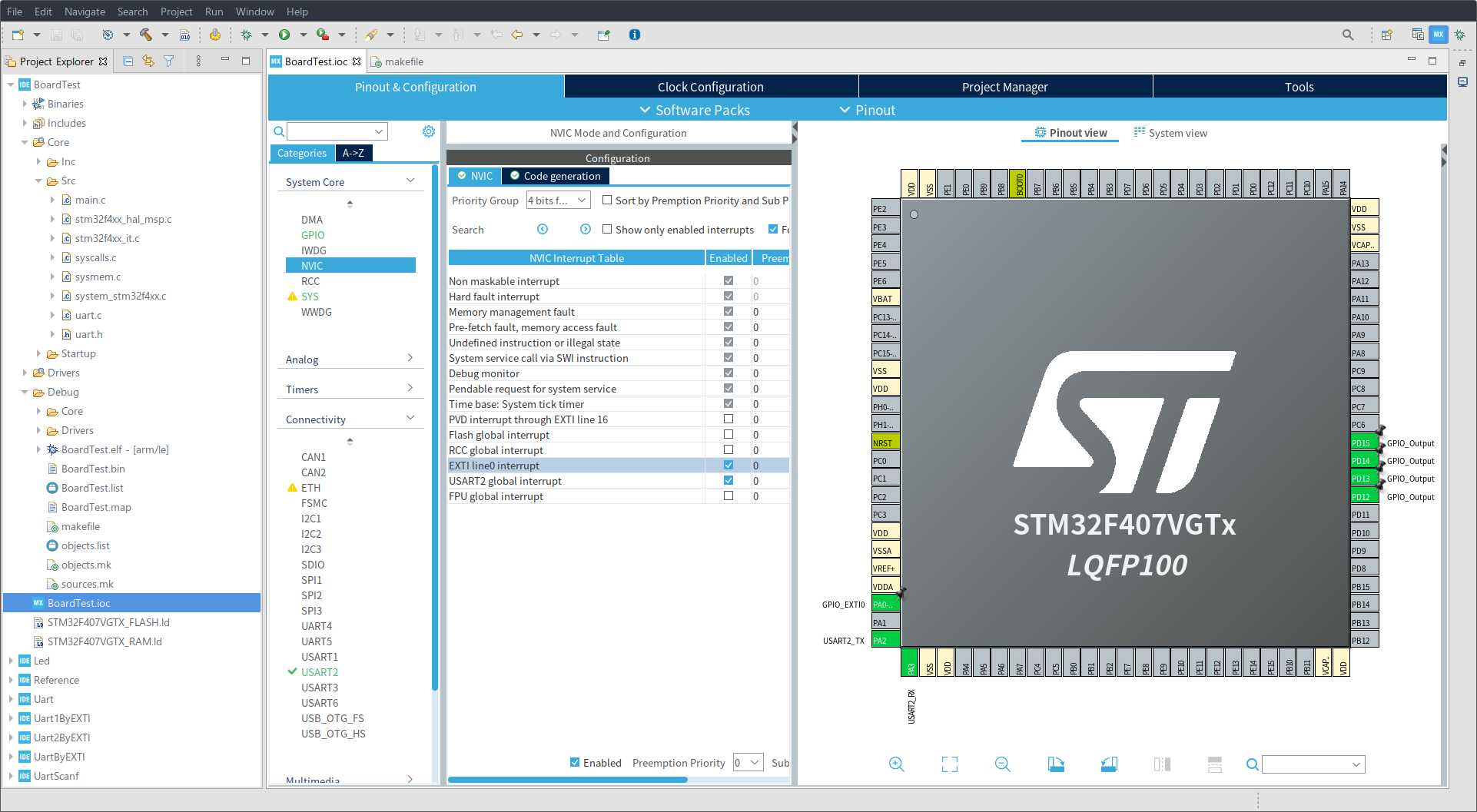Open main.c in Project Explorer
The image size is (1477, 812).
[x=91, y=200]
